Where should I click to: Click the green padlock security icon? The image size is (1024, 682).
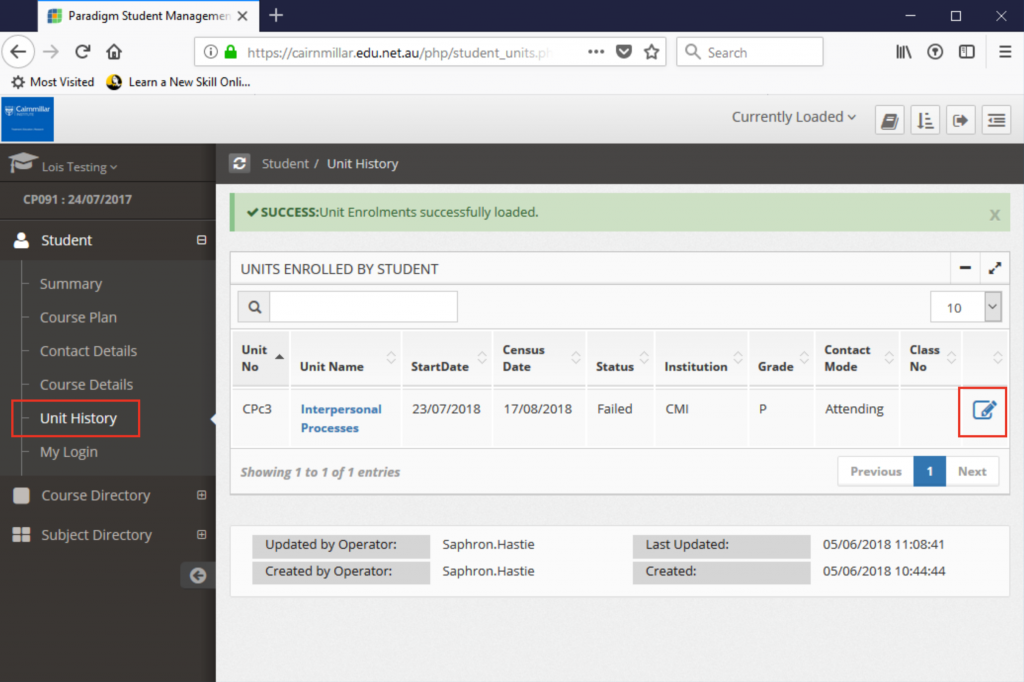pos(231,52)
